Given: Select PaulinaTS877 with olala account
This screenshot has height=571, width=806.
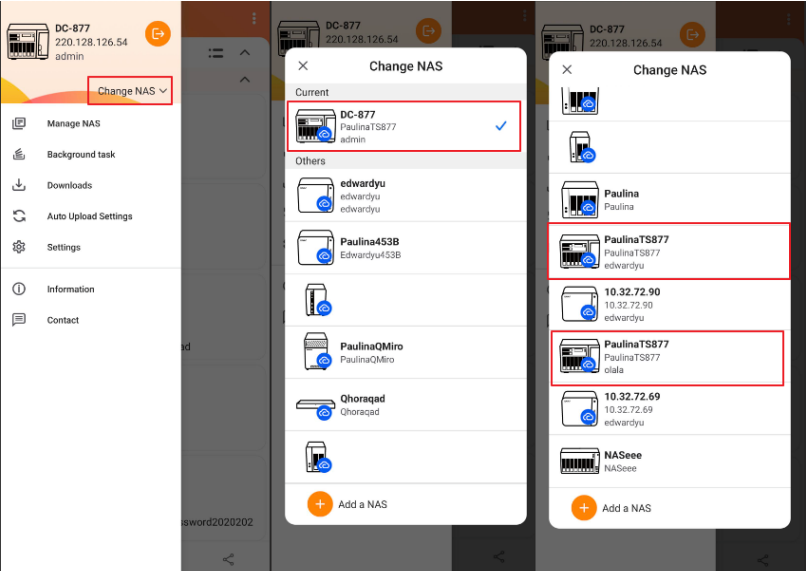Looking at the screenshot, I should [x=668, y=357].
